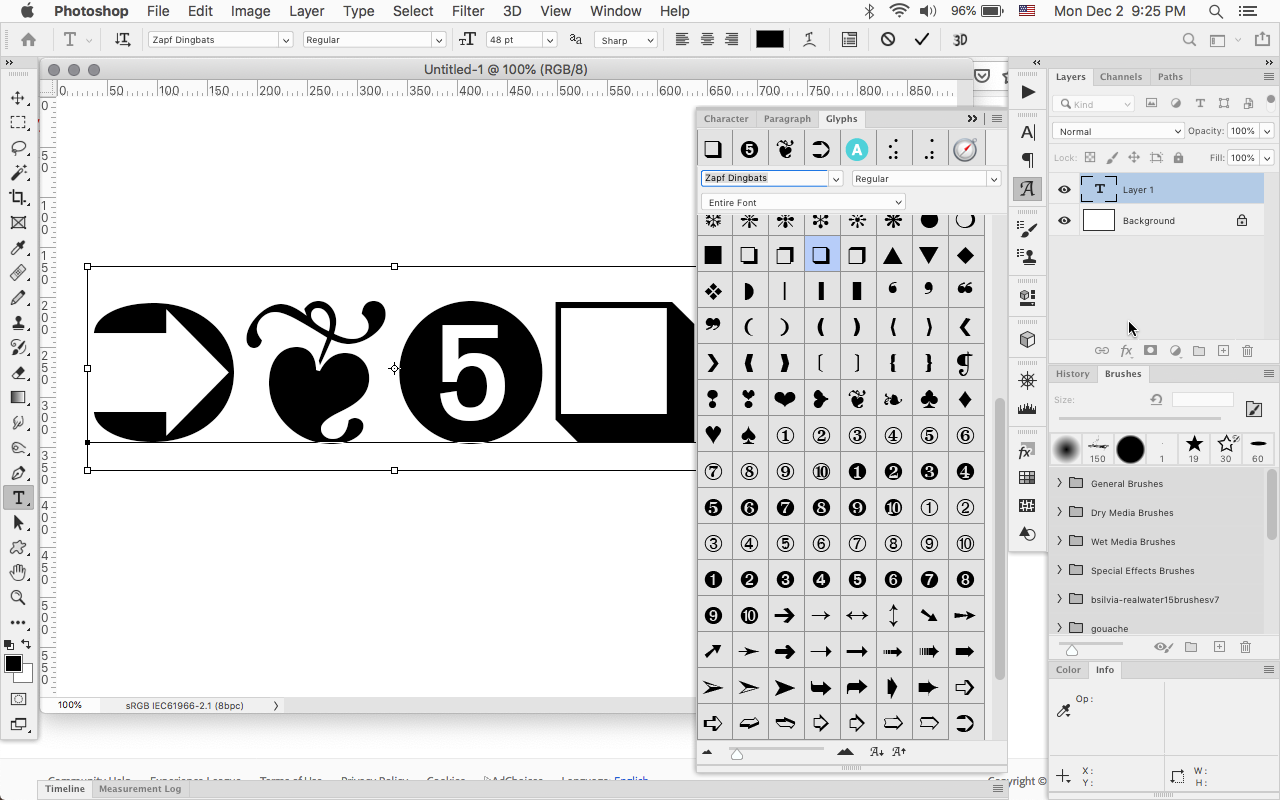The image size is (1280, 800).
Task: Delete the selected layer with the trash icon
Action: 1247,351
